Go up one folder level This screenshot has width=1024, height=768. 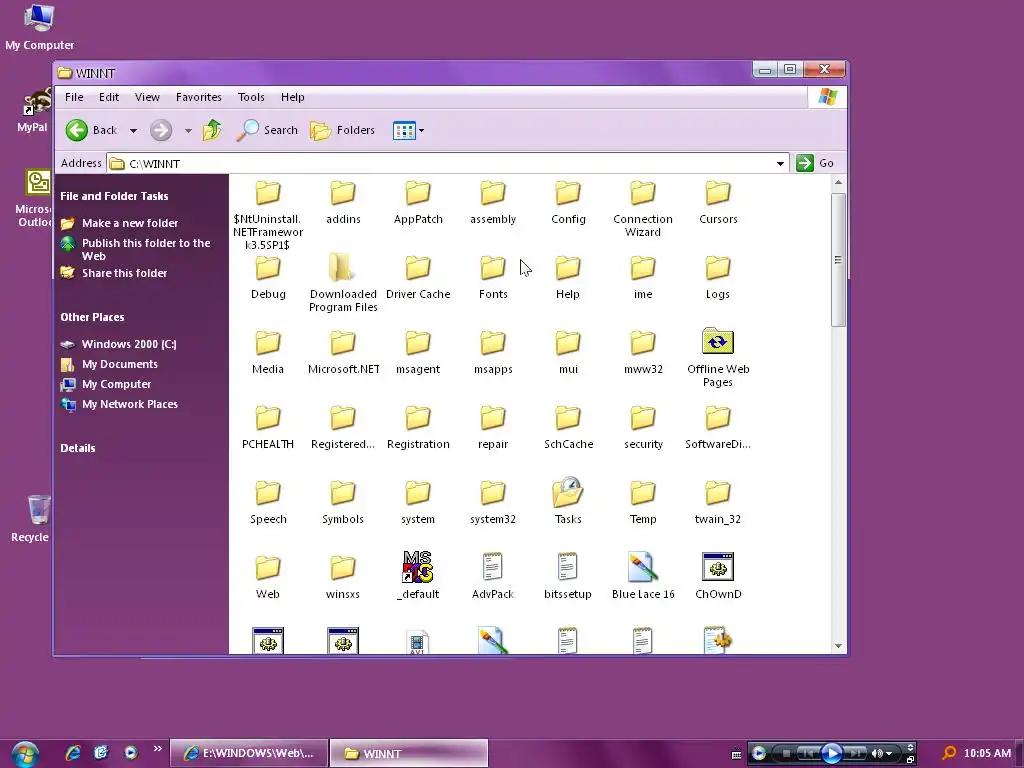(x=212, y=130)
